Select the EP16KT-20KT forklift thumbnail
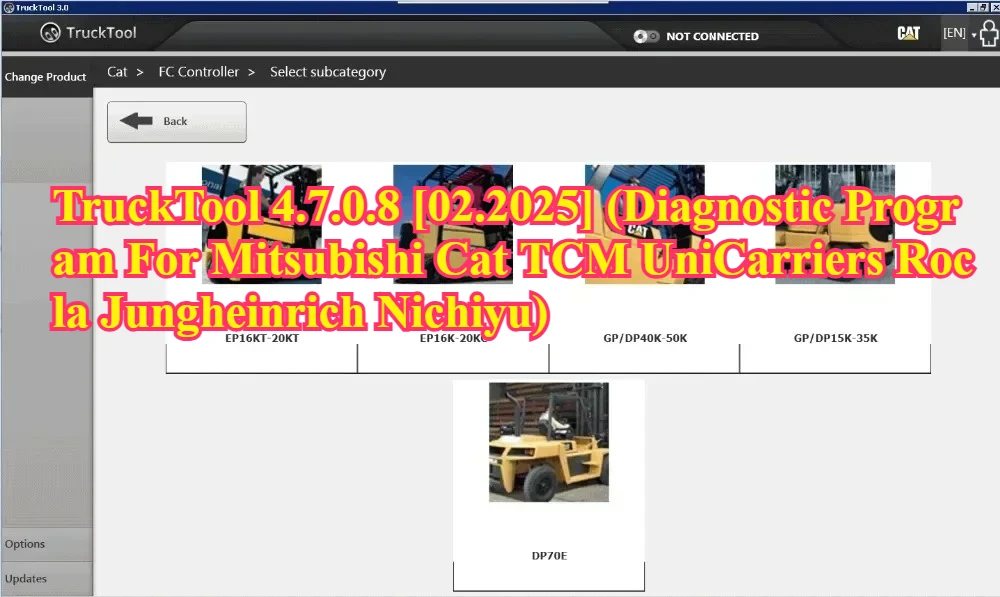The width and height of the screenshot is (1000, 597). (261, 224)
